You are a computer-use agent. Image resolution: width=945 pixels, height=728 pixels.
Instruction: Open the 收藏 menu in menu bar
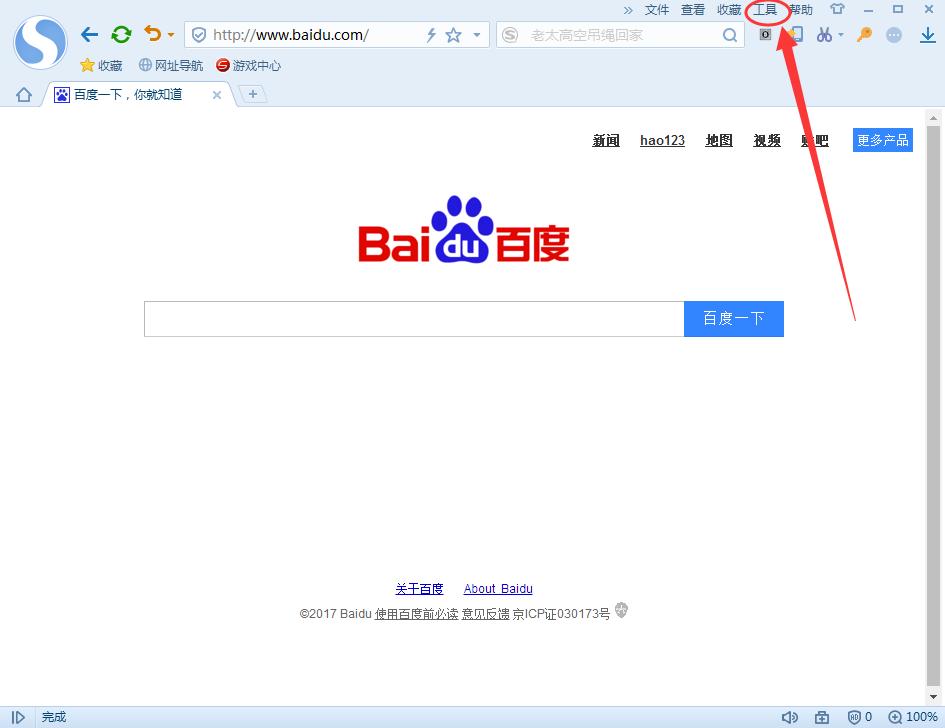tap(729, 10)
